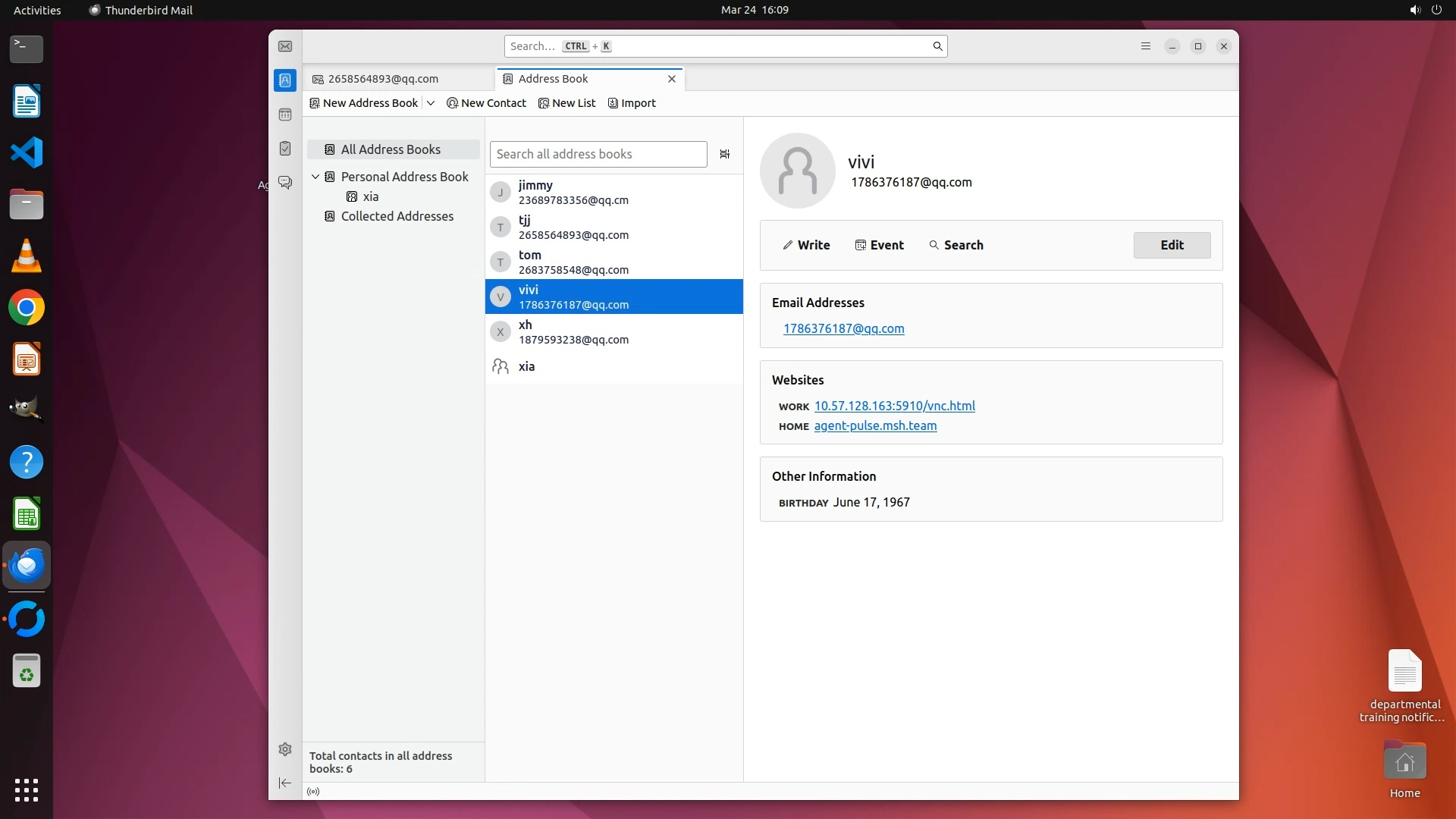This screenshot has width=1456, height=819.
Task: Collapse the spaces toolbar
Action: coord(285,783)
